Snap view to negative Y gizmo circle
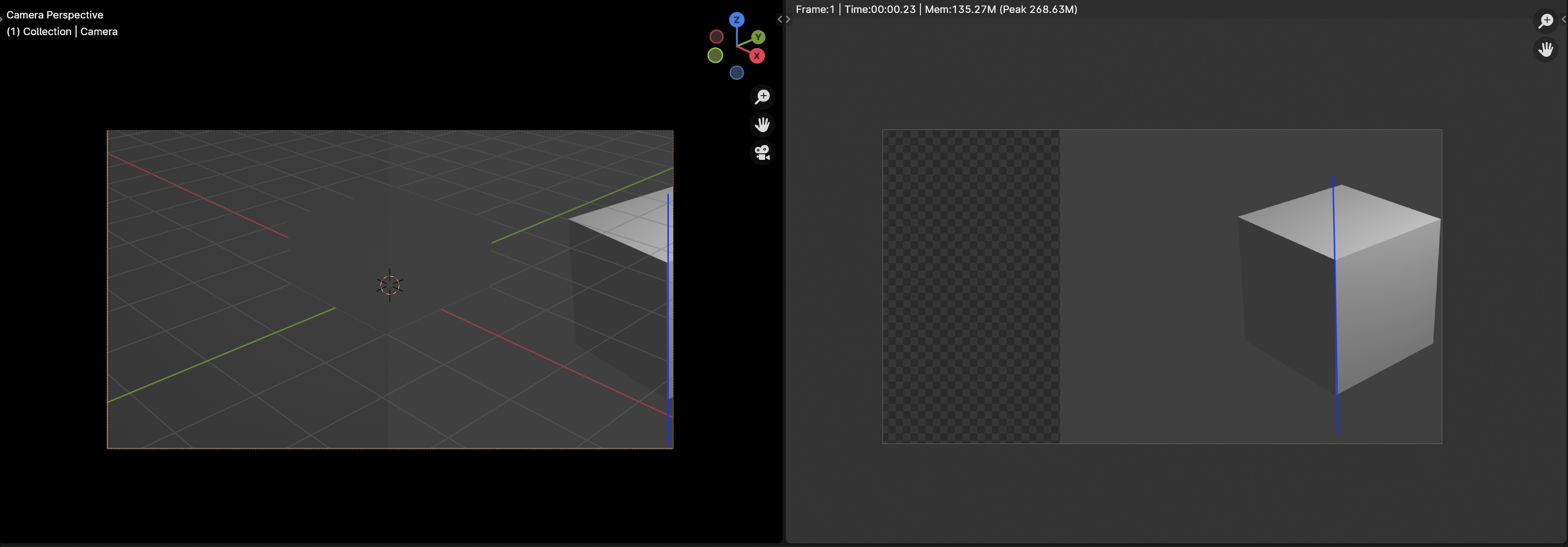 coord(715,55)
